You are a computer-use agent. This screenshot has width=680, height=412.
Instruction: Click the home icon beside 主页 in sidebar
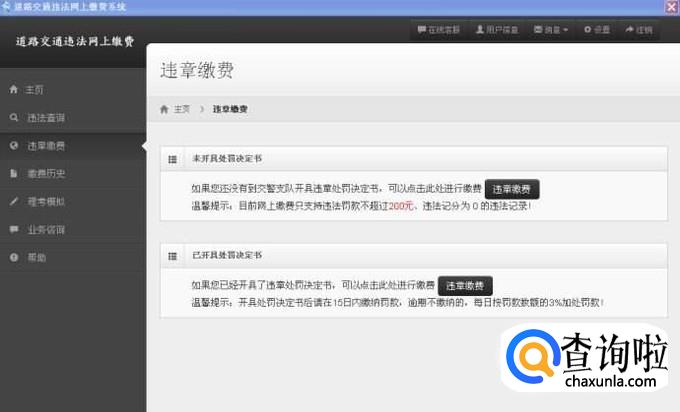[13, 89]
